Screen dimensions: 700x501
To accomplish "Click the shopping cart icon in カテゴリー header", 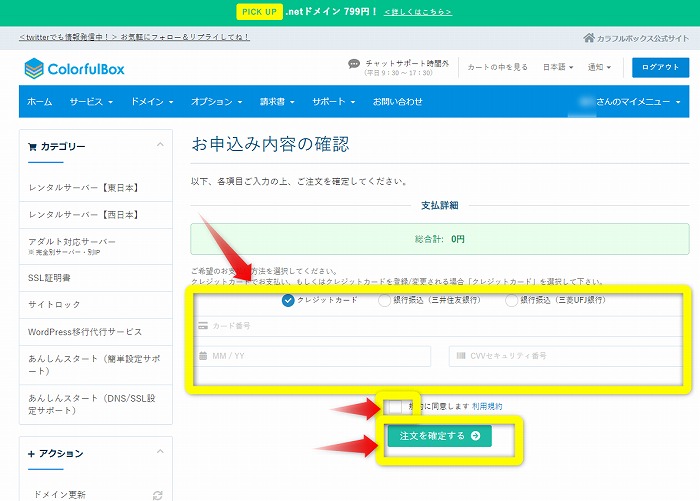I will [x=33, y=147].
